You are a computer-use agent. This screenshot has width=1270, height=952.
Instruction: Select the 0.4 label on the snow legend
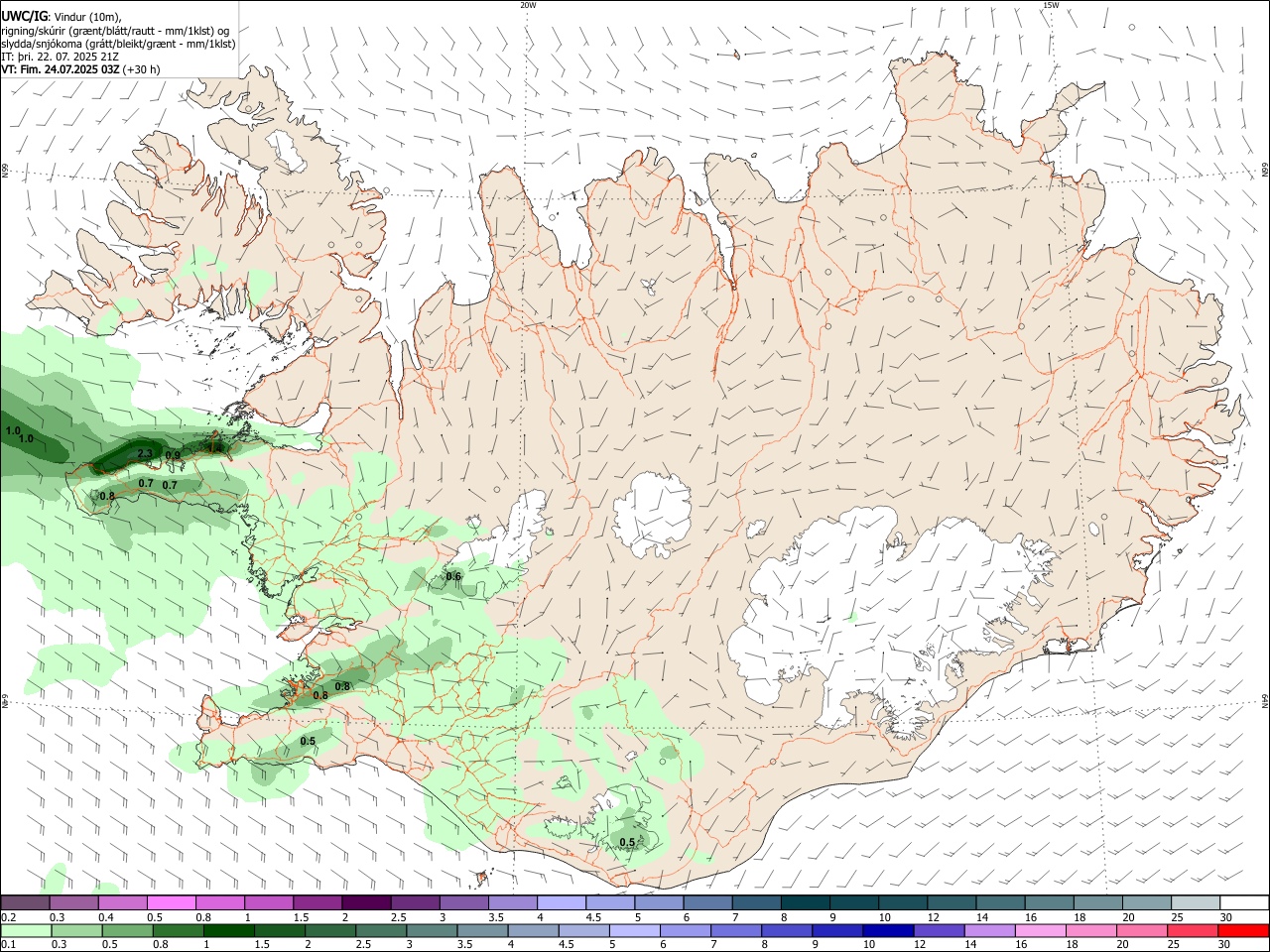106,917
